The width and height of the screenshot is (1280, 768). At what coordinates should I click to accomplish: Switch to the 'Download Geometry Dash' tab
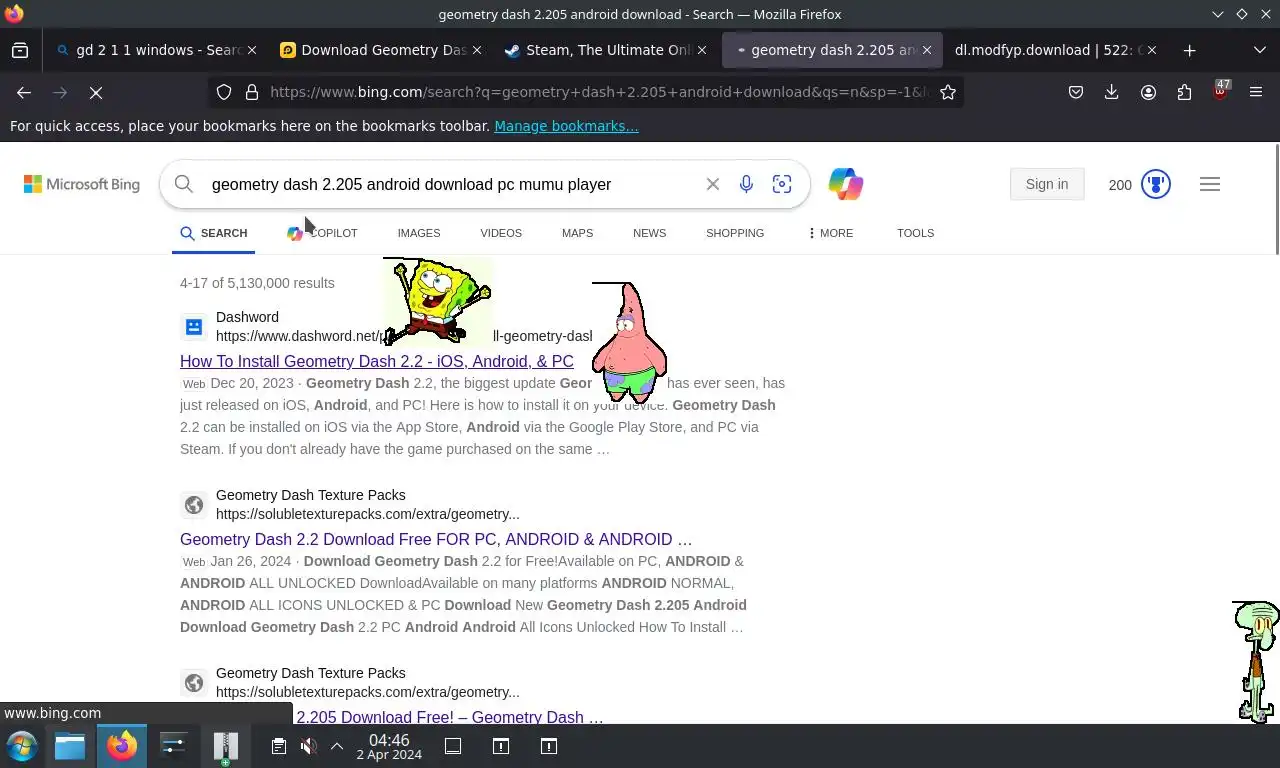pos(381,50)
